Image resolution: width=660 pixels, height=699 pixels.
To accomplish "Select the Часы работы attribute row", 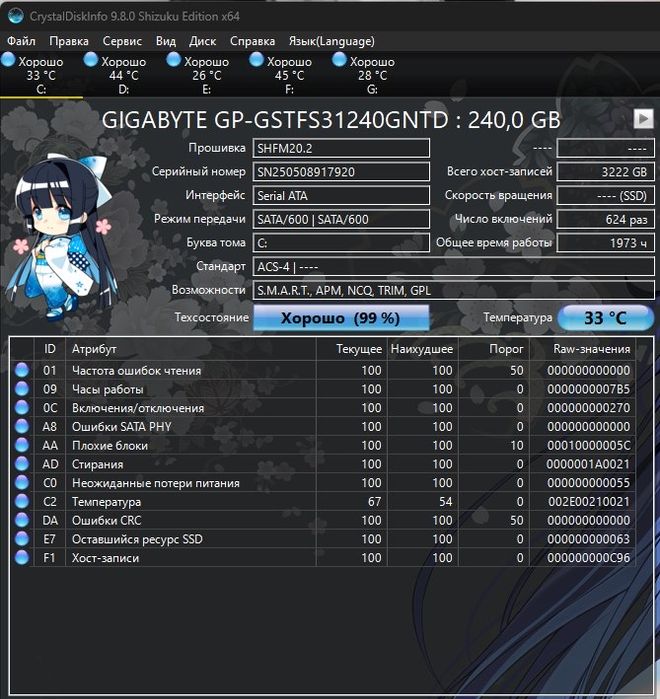I will [x=323, y=389].
